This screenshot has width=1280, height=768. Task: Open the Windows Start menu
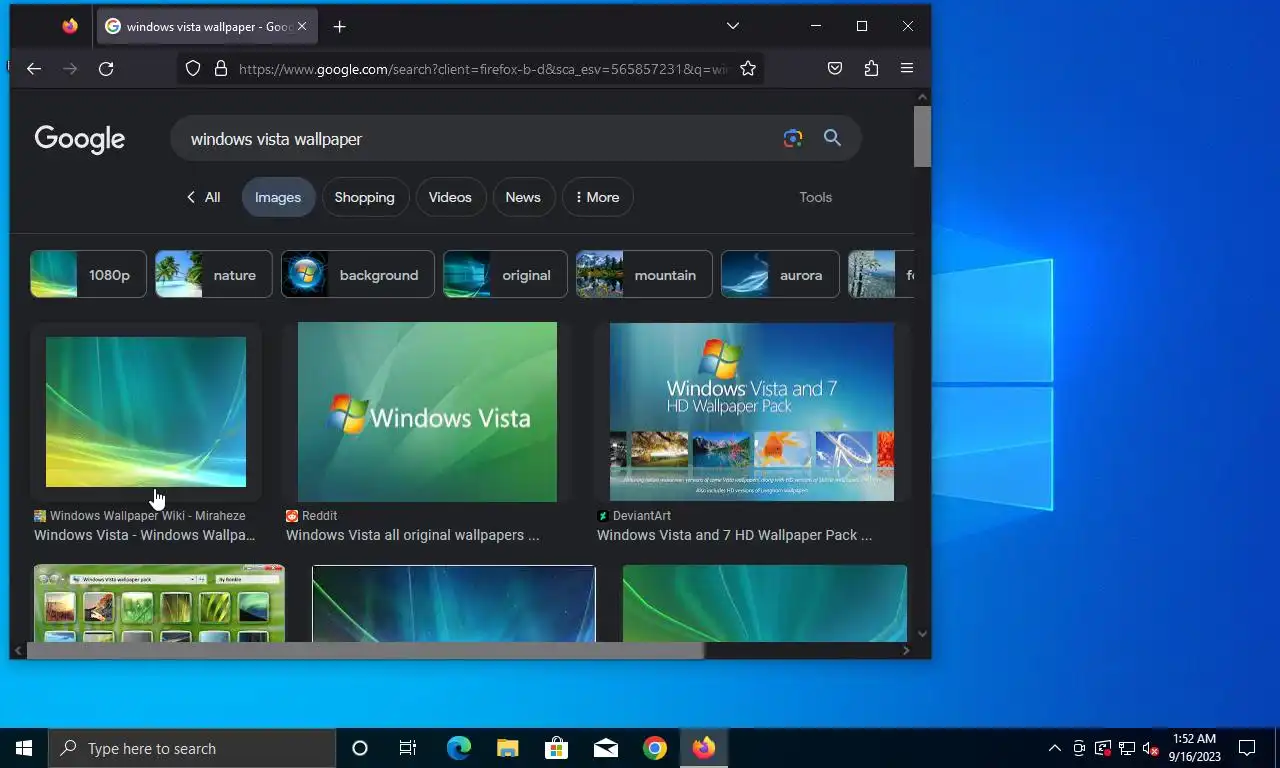coord(24,748)
